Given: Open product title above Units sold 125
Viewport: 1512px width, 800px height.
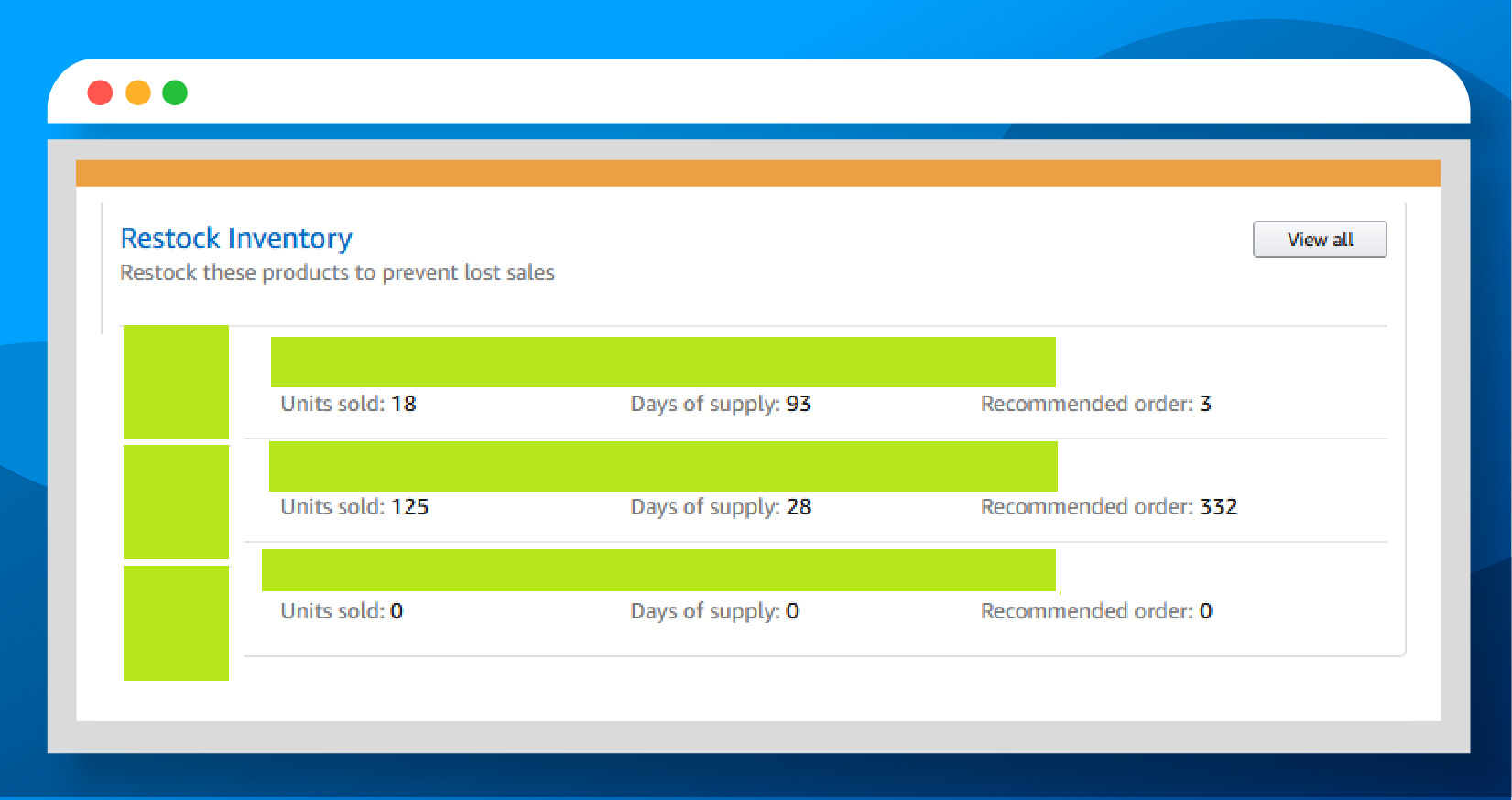Looking at the screenshot, I should click(x=663, y=466).
